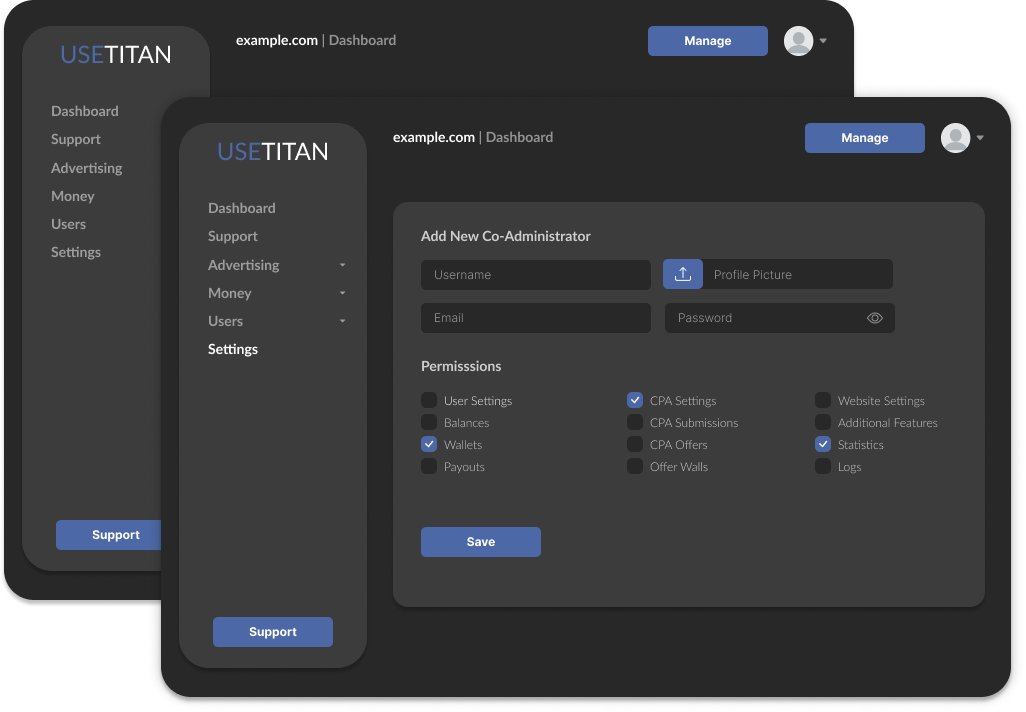Enable the User Settings permission checkbox

tap(429, 400)
